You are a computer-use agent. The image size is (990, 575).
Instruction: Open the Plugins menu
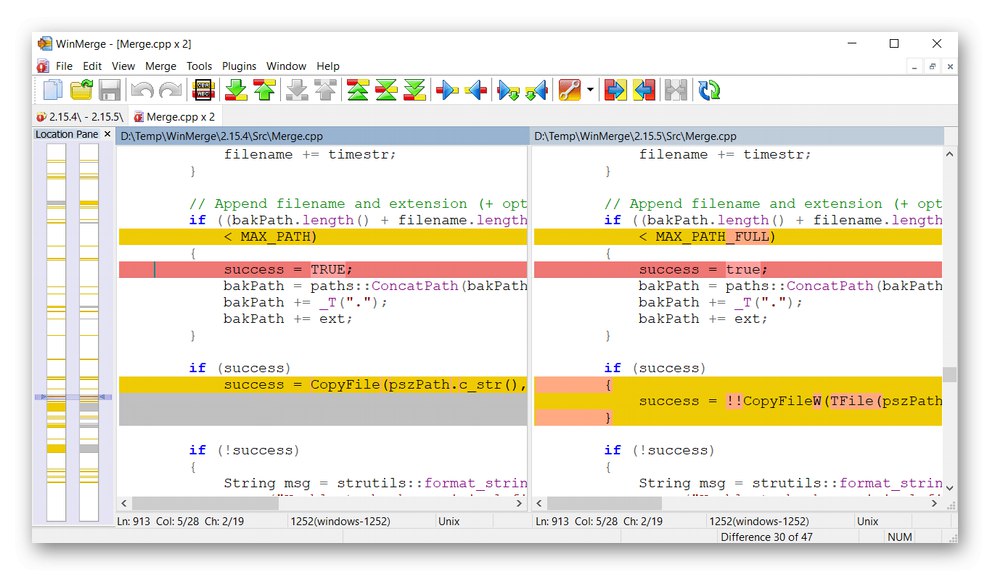coord(239,66)
